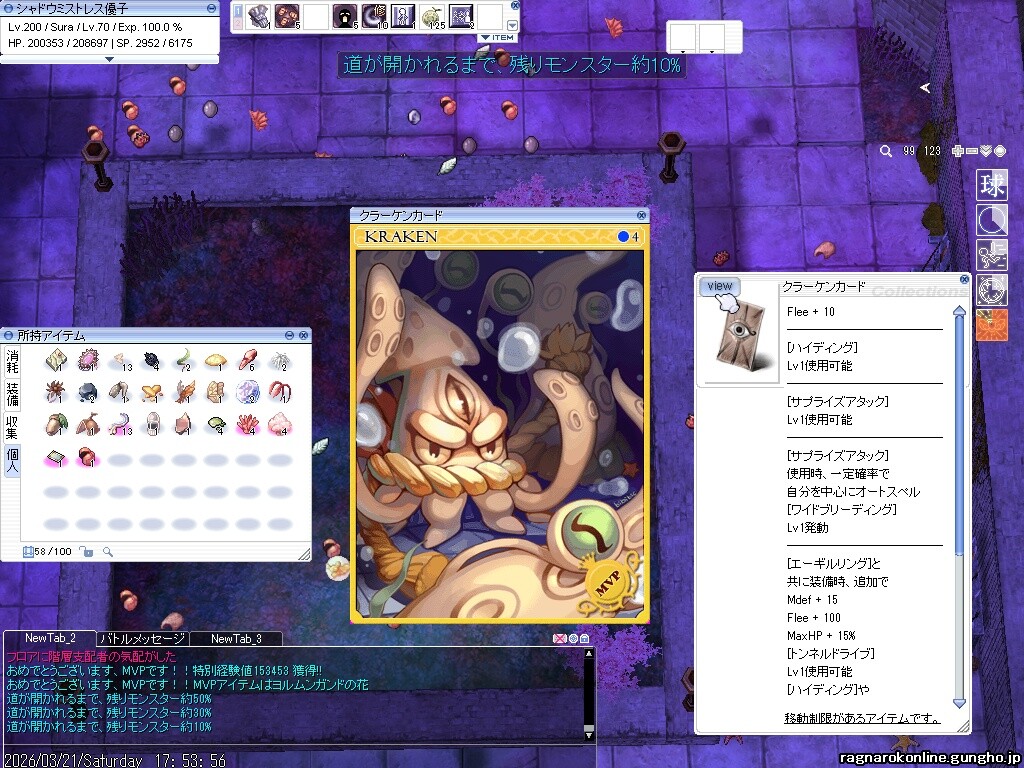Switch to the 装備 inventory tab

tap(12, 392)
